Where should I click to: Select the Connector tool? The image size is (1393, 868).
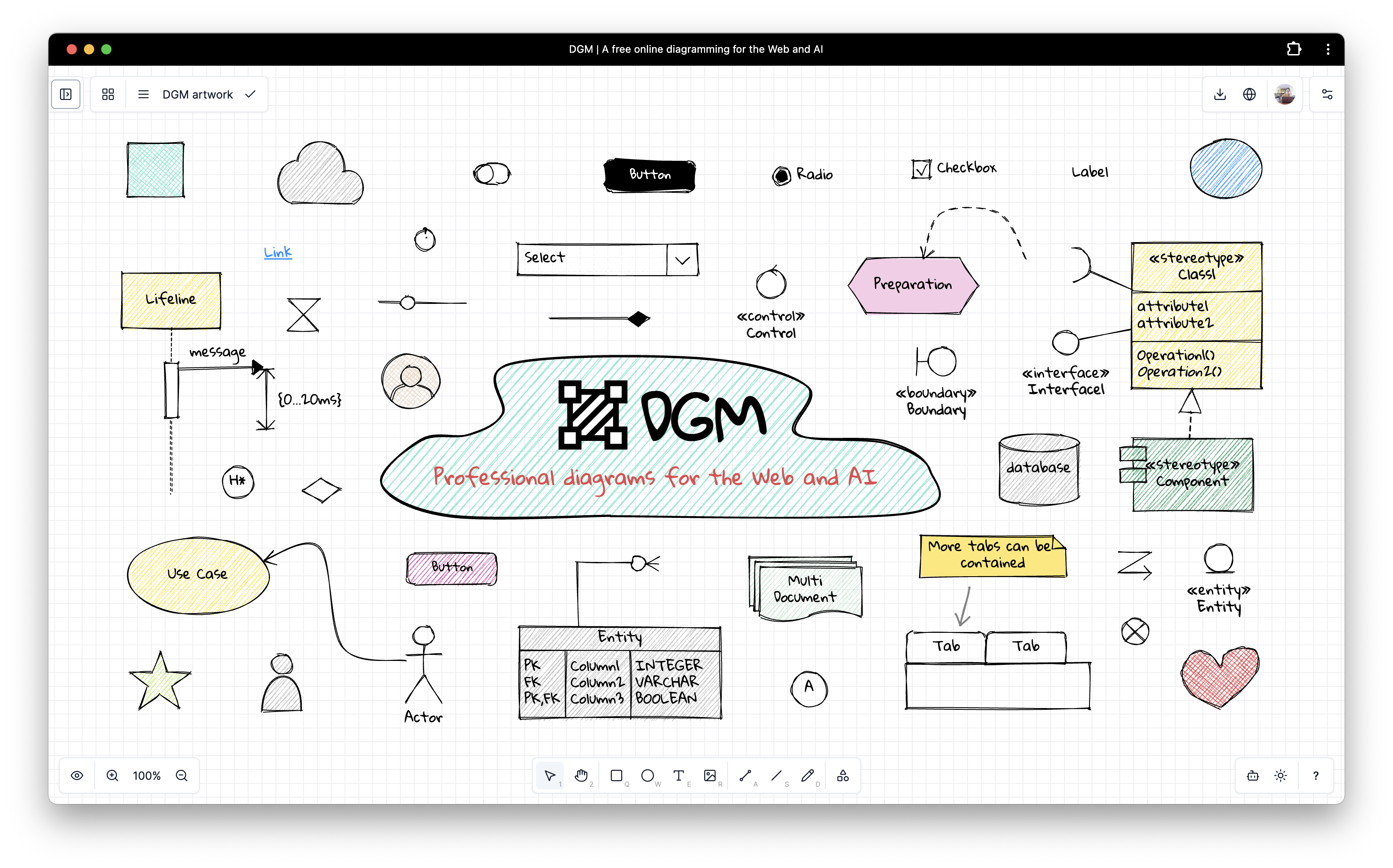pyautogui.click(x=746, y=775)
